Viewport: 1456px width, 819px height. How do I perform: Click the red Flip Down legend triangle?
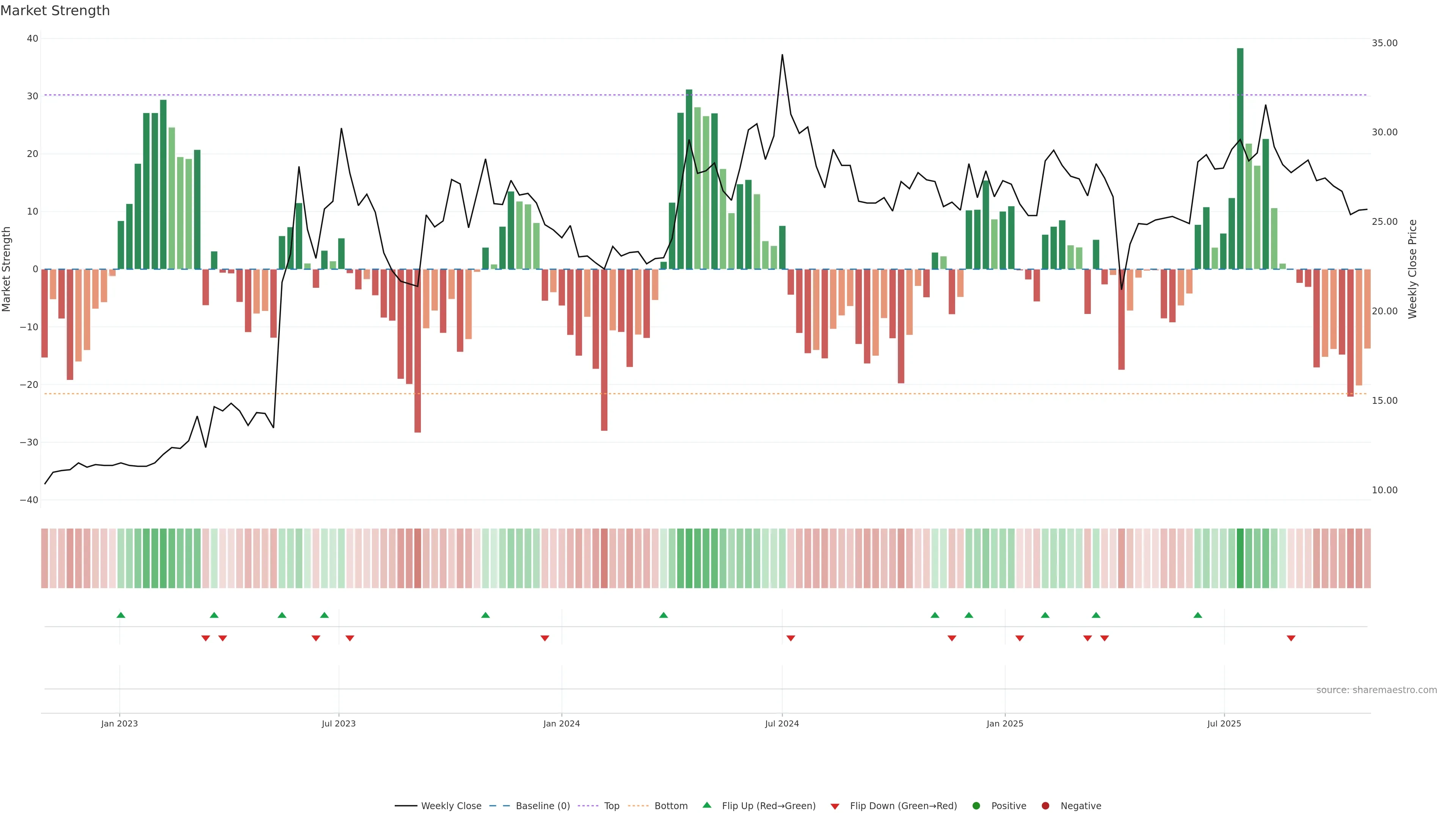click(x=835, y=806)
